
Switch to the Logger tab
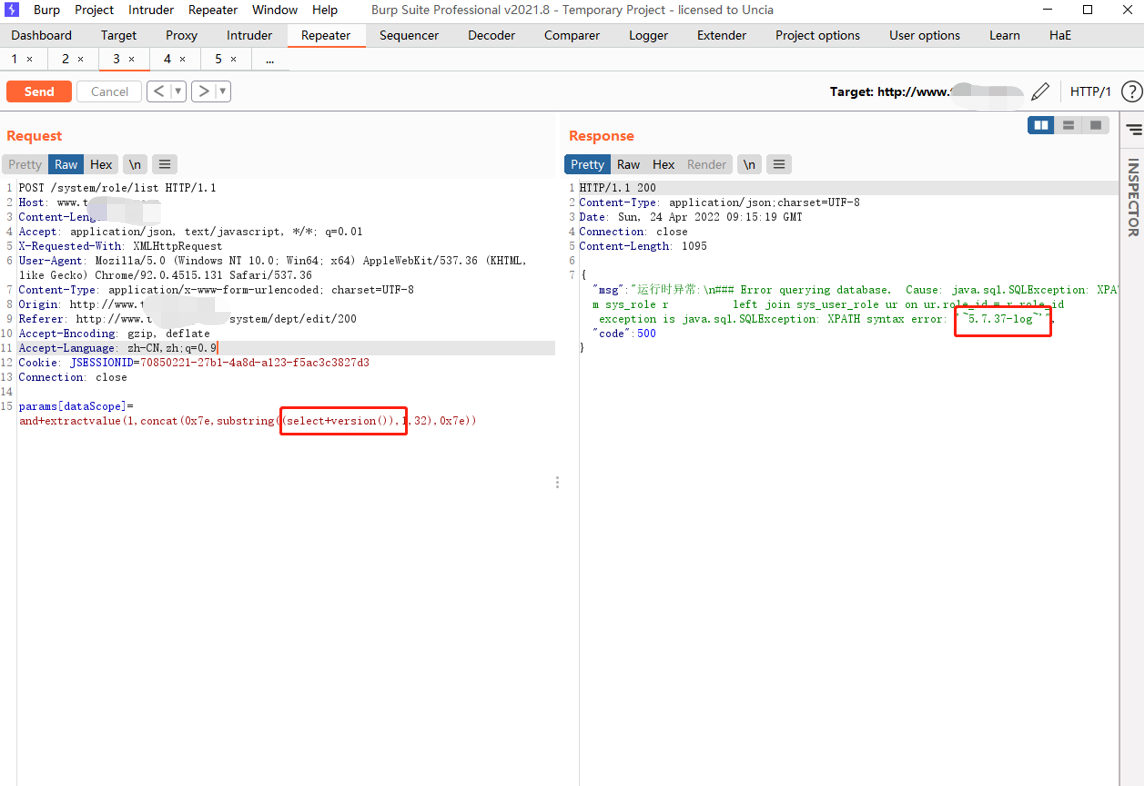point(648,35)
